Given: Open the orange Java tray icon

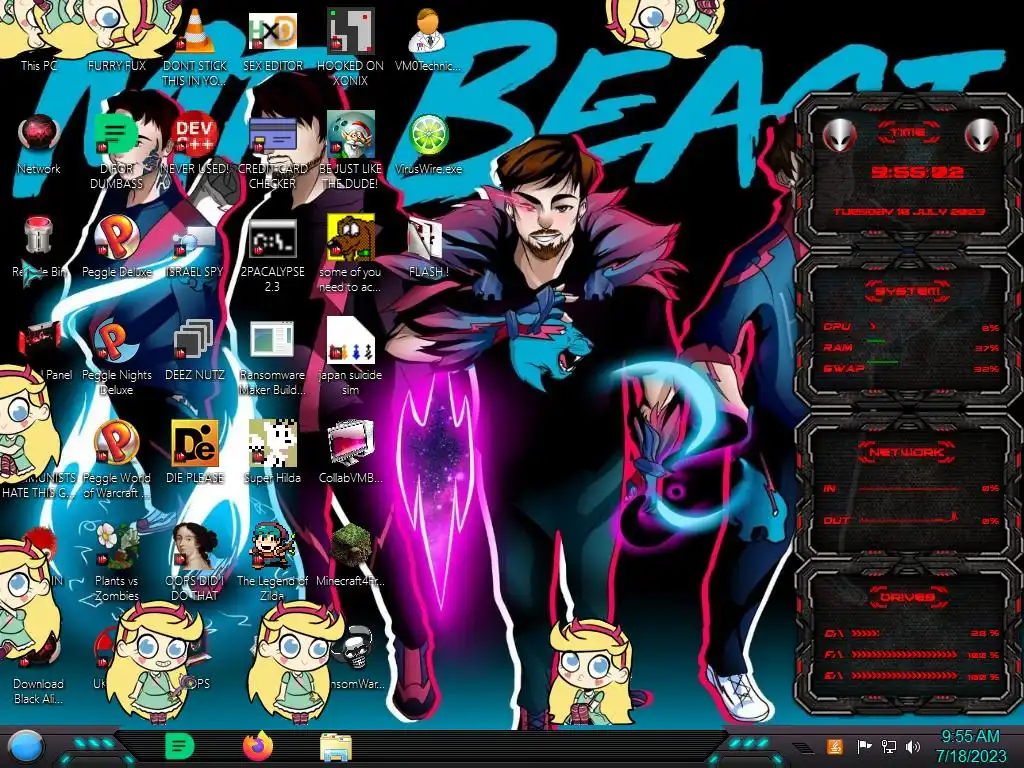Looking at the screenshot, I should (x=835, y=746).
